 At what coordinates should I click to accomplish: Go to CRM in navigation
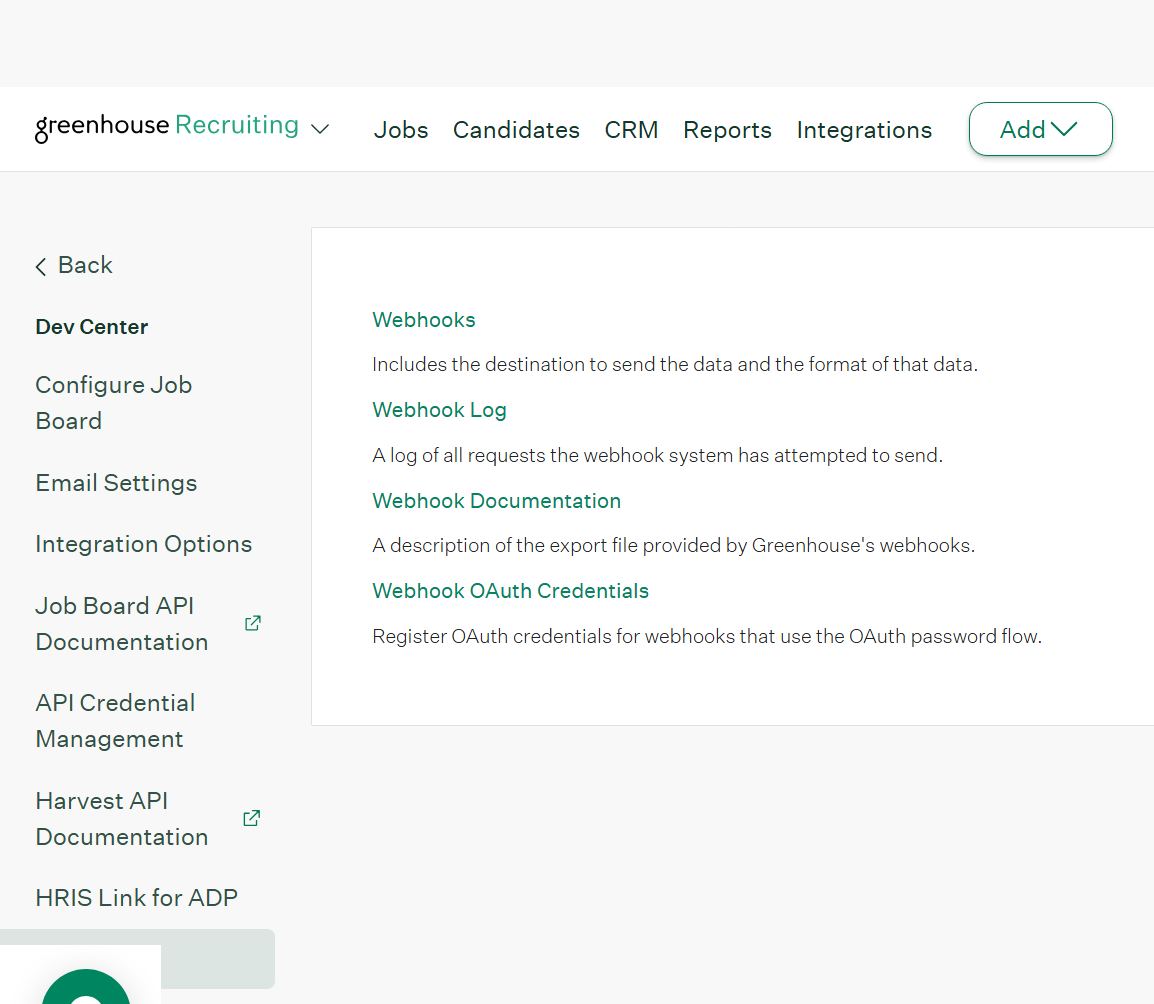tap(631, 130)
